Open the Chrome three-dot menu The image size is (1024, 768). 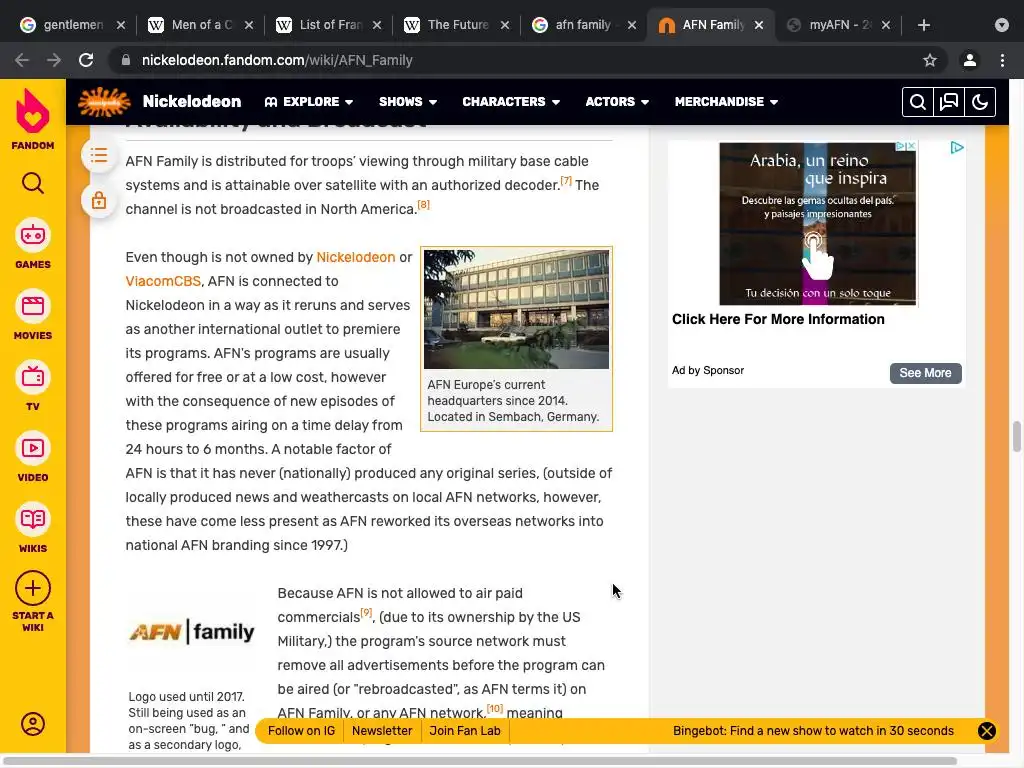pyautogui.click(x=1002, y=60)
